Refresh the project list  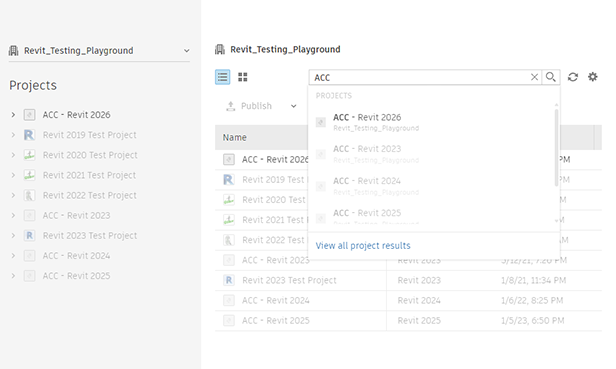573,77
